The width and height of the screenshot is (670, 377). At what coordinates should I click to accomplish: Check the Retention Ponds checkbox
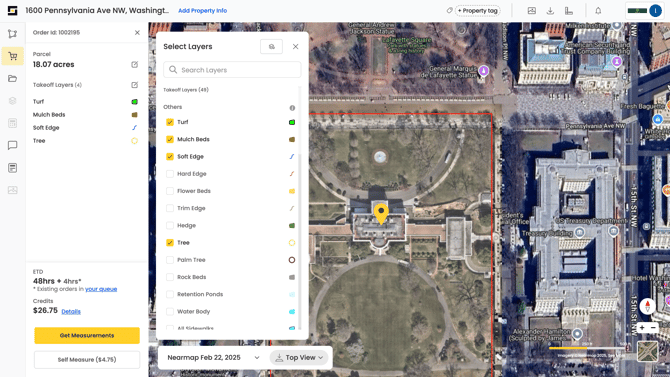(x=170, y=294)
